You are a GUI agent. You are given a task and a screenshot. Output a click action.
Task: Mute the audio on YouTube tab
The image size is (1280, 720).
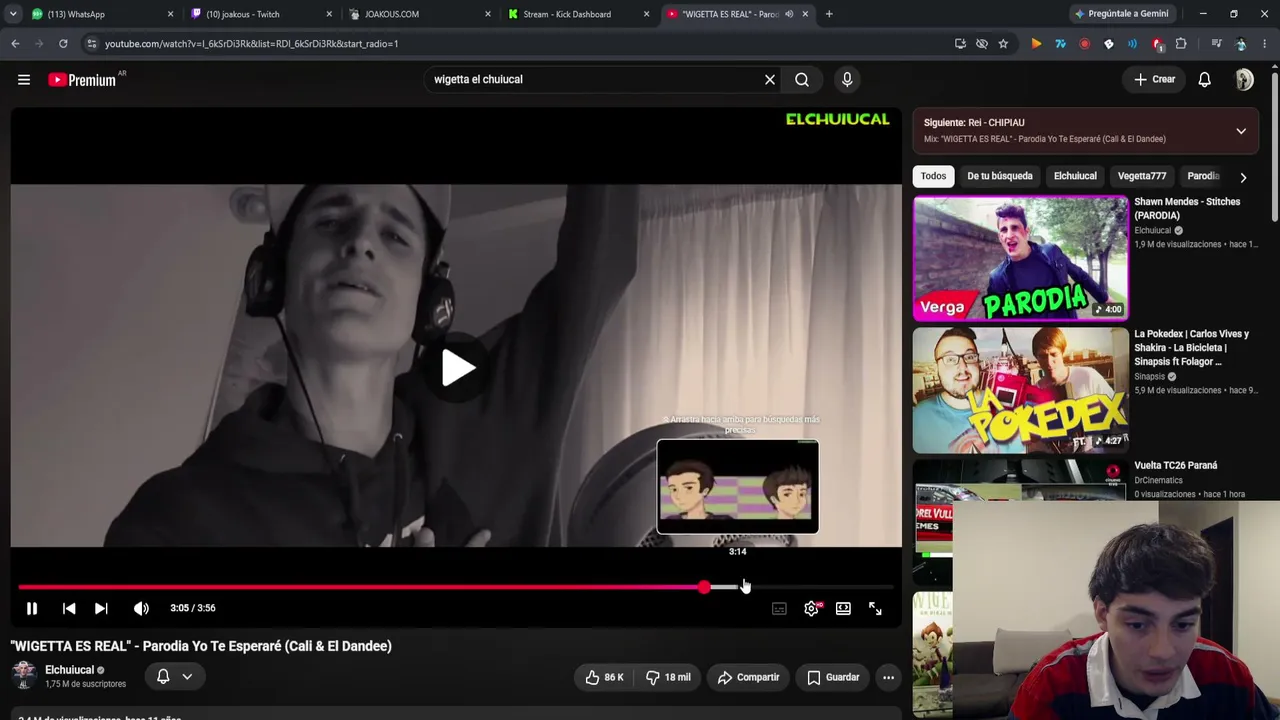[x=789, y=14]
